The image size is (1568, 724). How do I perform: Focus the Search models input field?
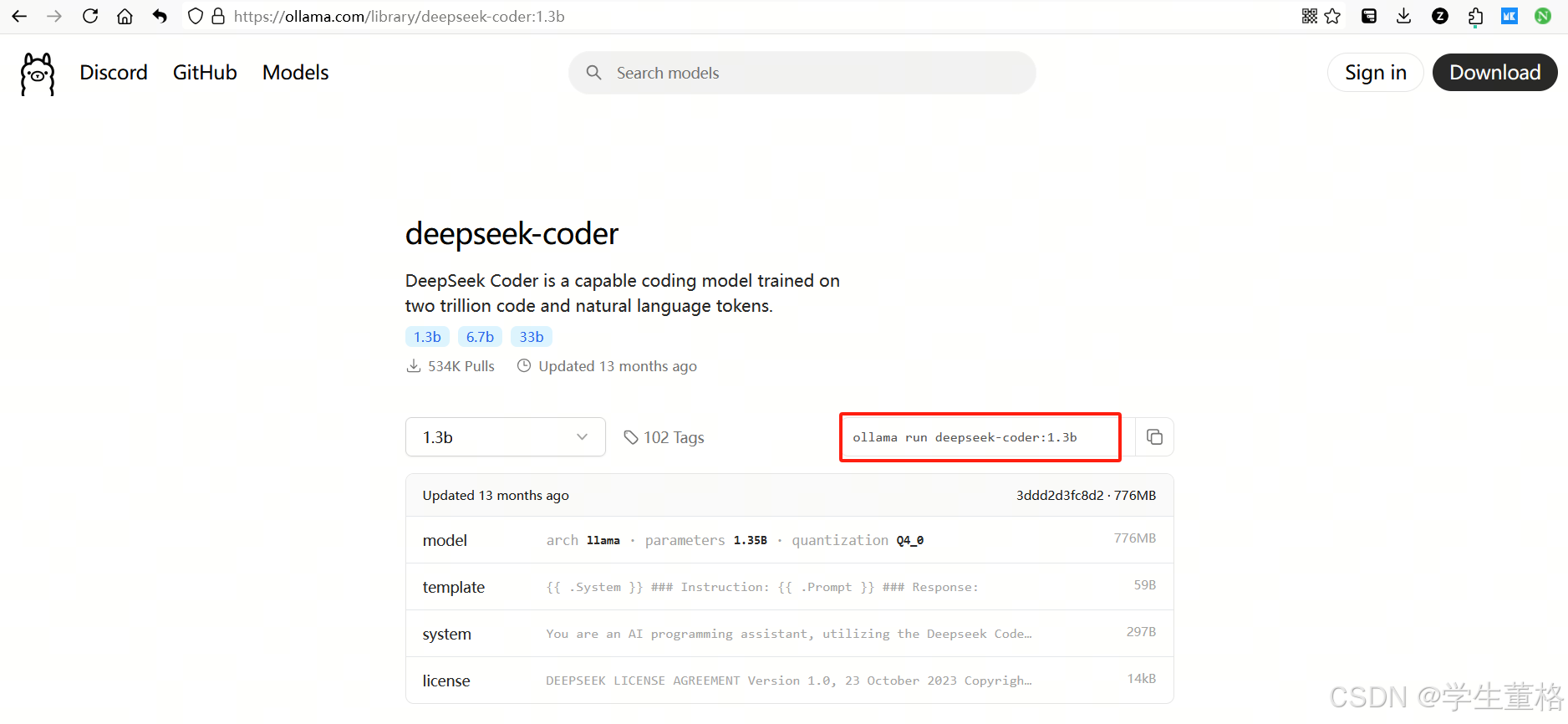pyautogui.click(x=802, y=73)
